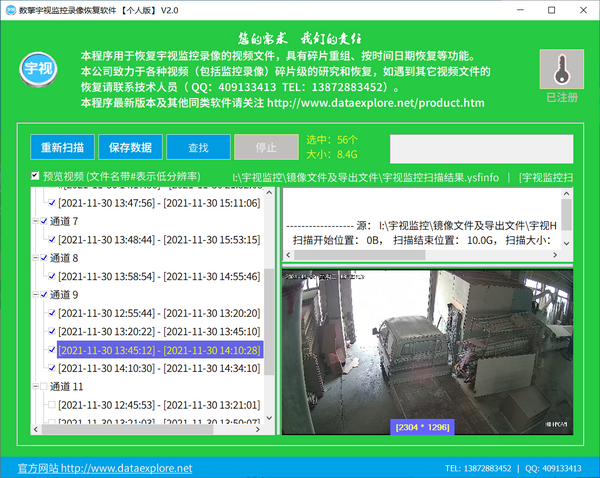The image size is (600, 478).
Task: Click the key registration icon
Action: [561, 71]
